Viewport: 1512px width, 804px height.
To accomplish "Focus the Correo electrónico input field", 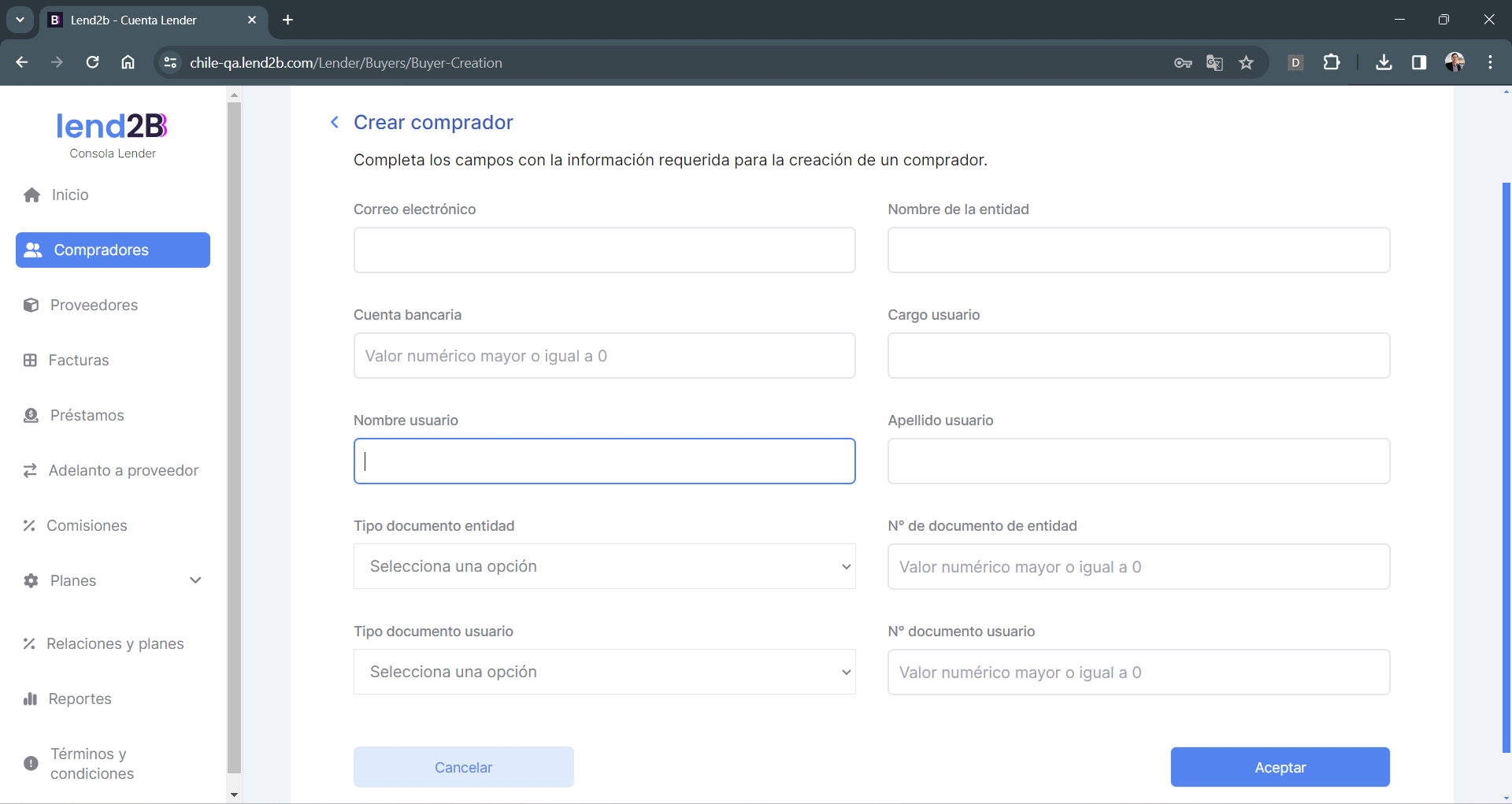I will point(604,250).
